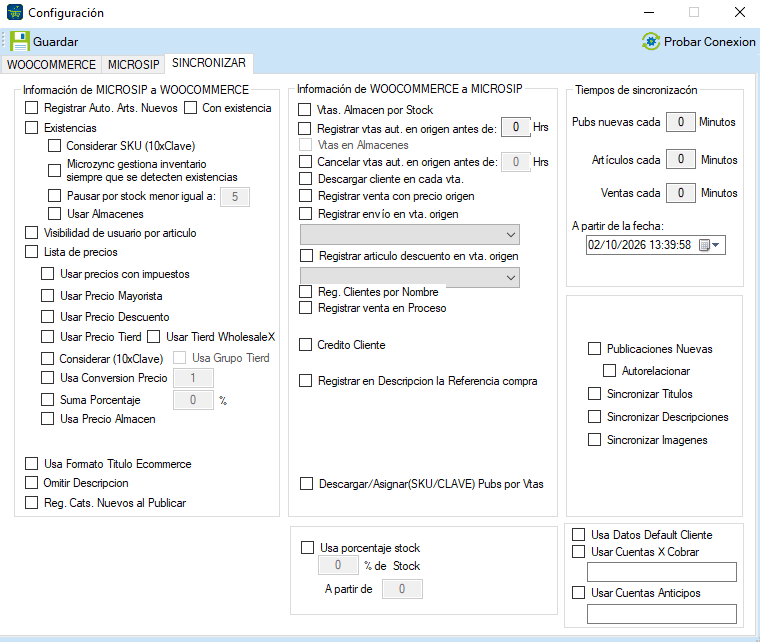Check the Lista de precios option

click(x=32, y=251)
